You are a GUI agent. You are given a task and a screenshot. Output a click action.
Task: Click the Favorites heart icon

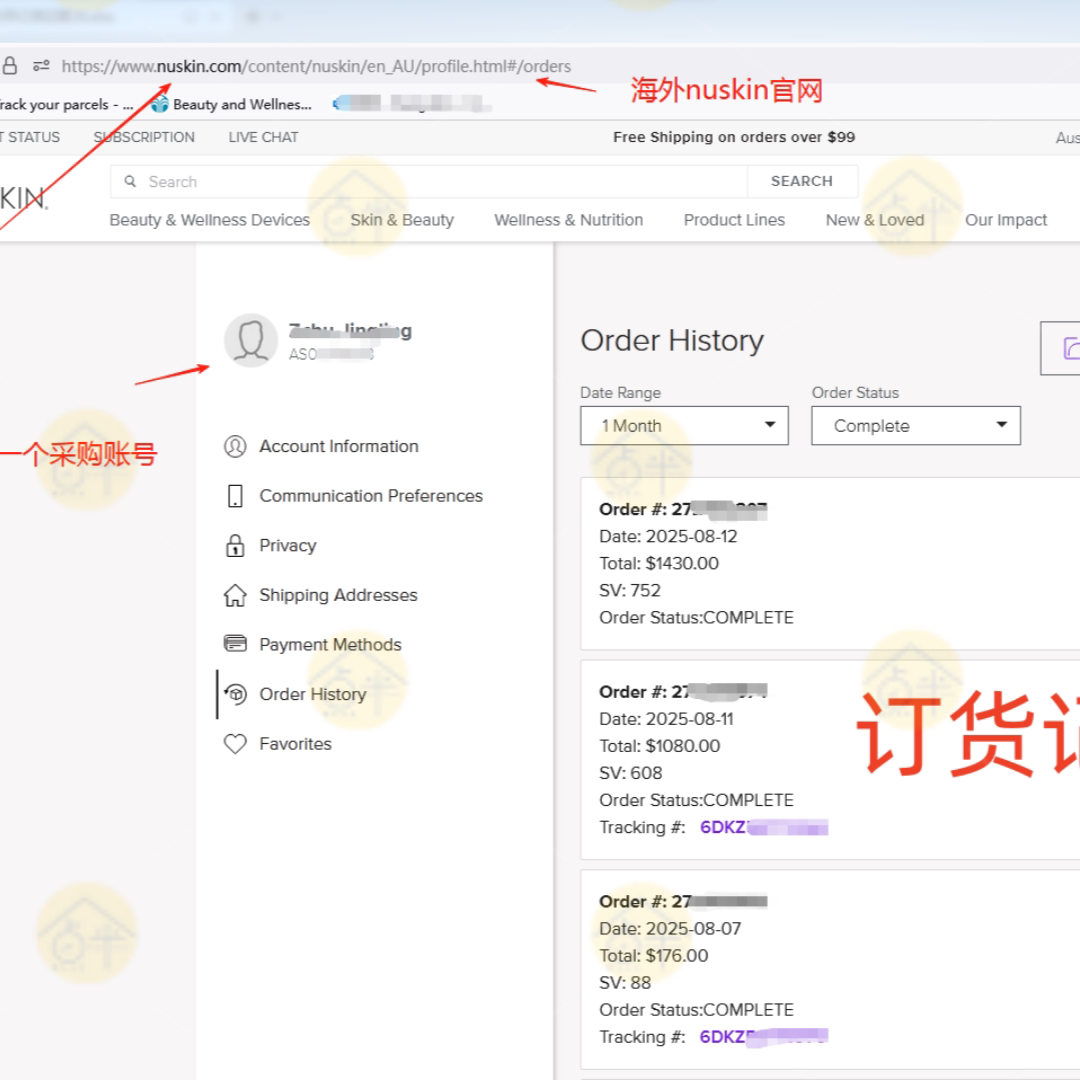coord(235,744)
